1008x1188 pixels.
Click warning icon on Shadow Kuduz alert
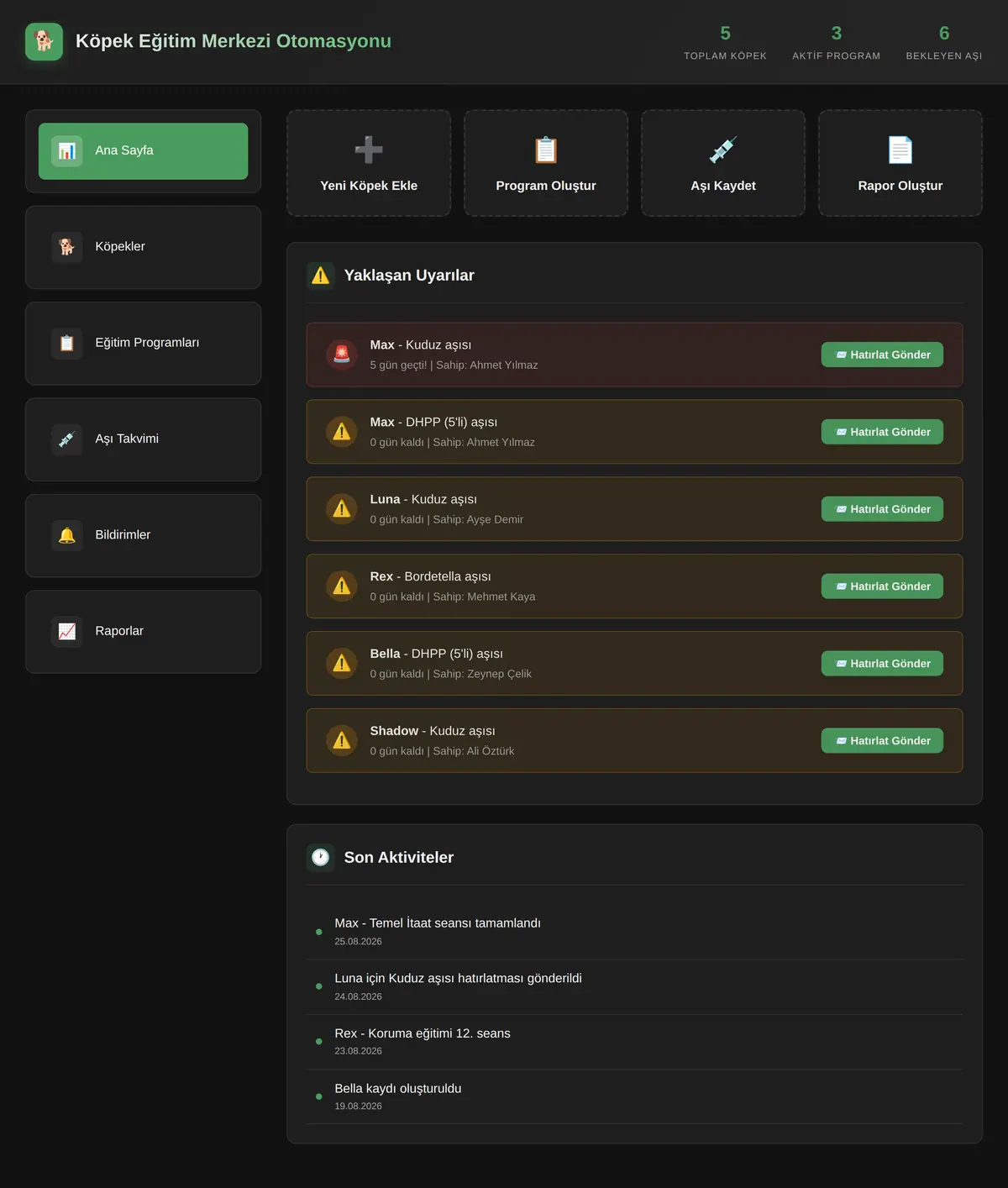click(342, 740)
